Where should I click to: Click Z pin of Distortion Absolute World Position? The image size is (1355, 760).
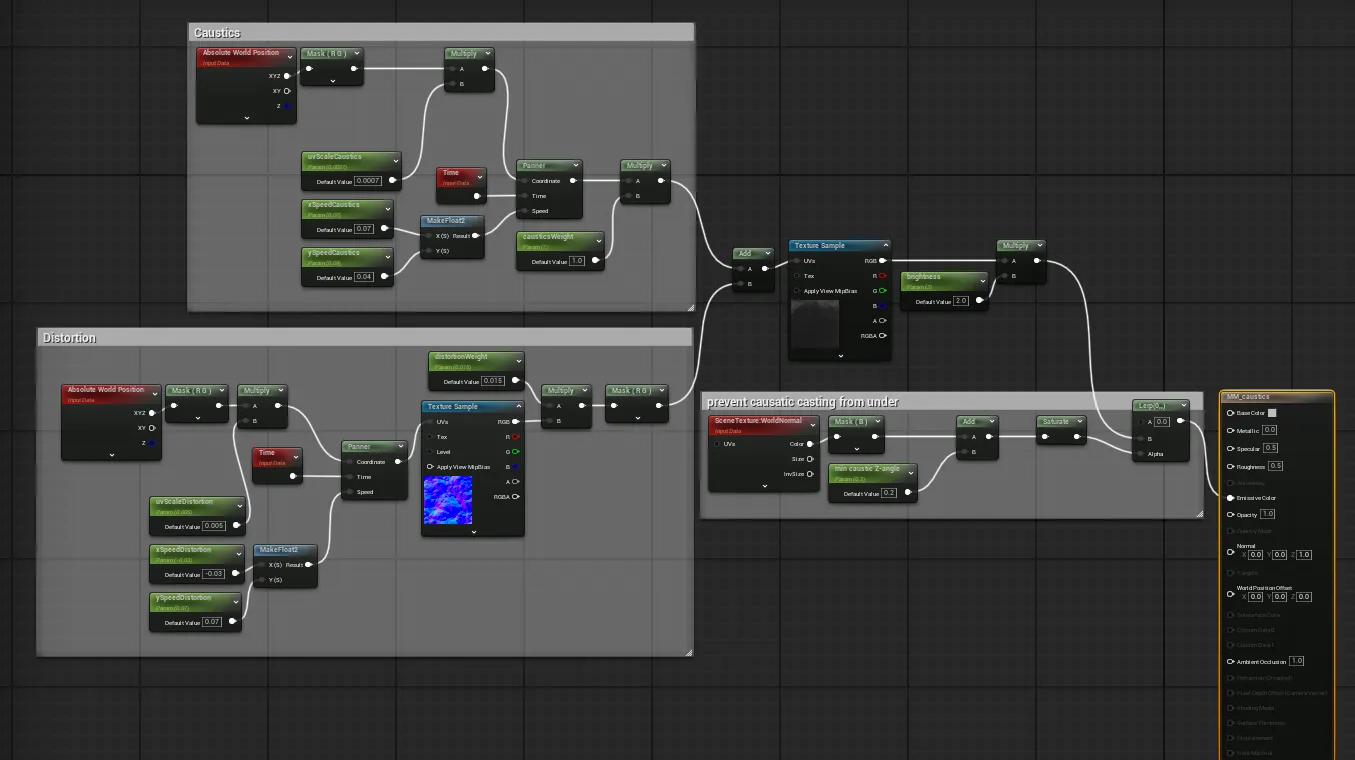[153, 443]
